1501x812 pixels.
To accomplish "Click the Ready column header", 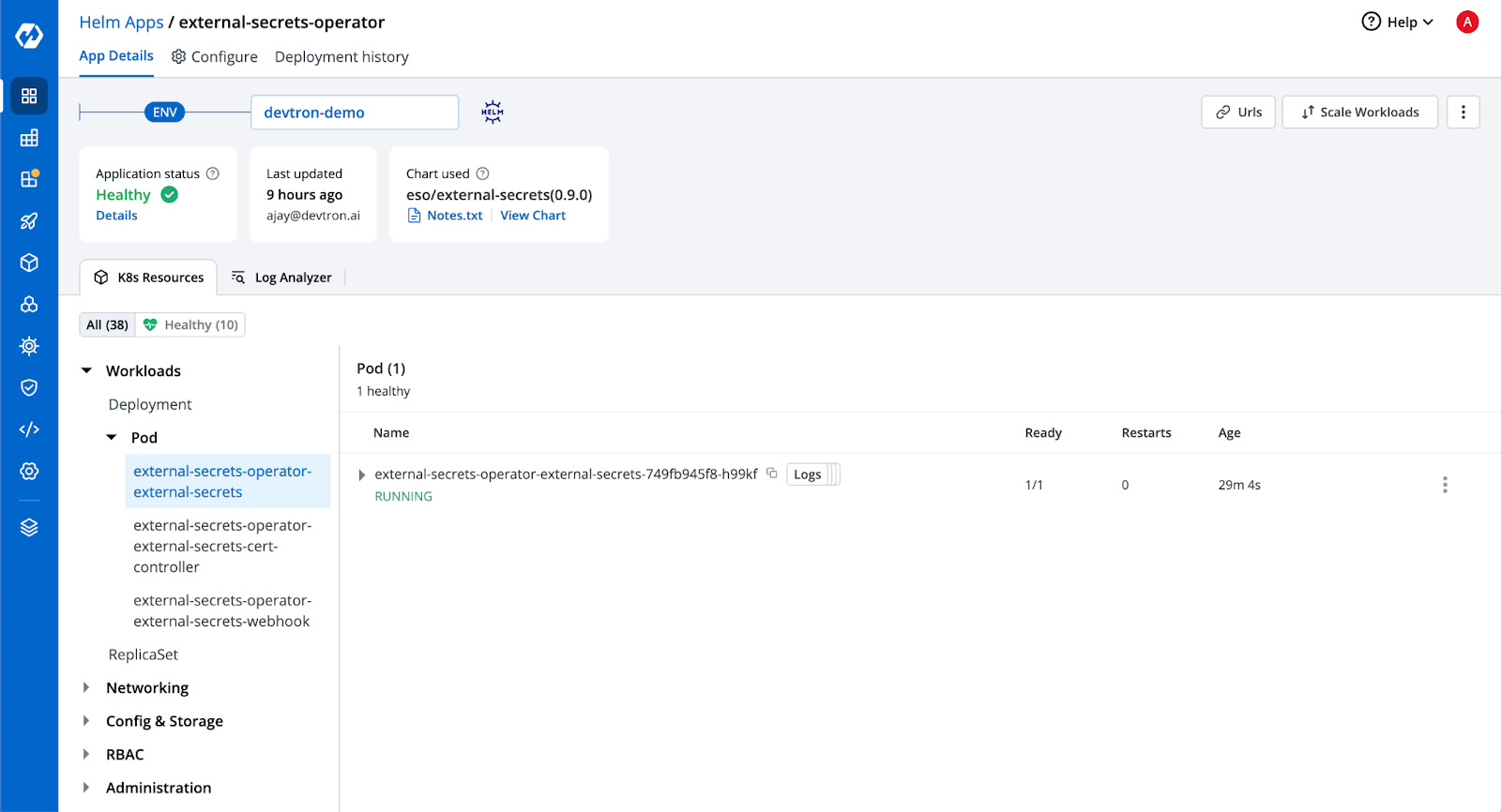I will (1043, 433).
